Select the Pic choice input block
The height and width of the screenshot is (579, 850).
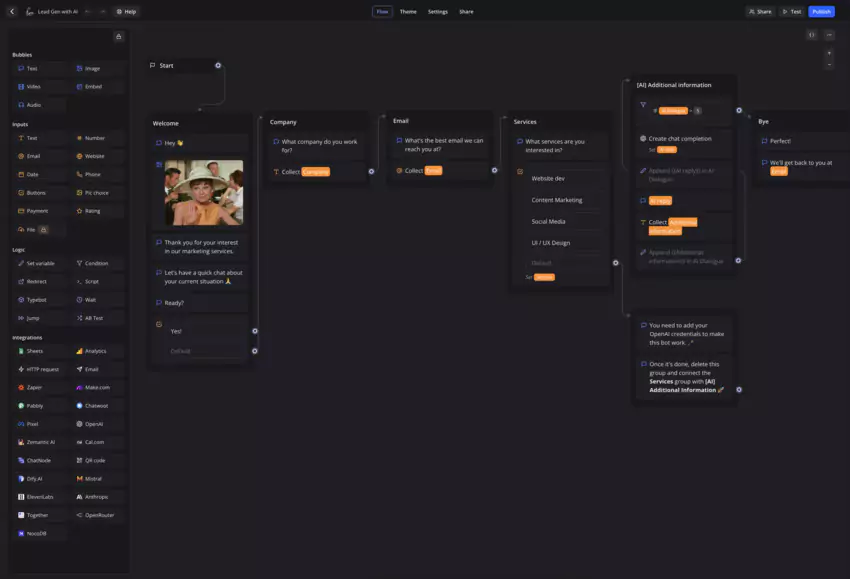94,192
